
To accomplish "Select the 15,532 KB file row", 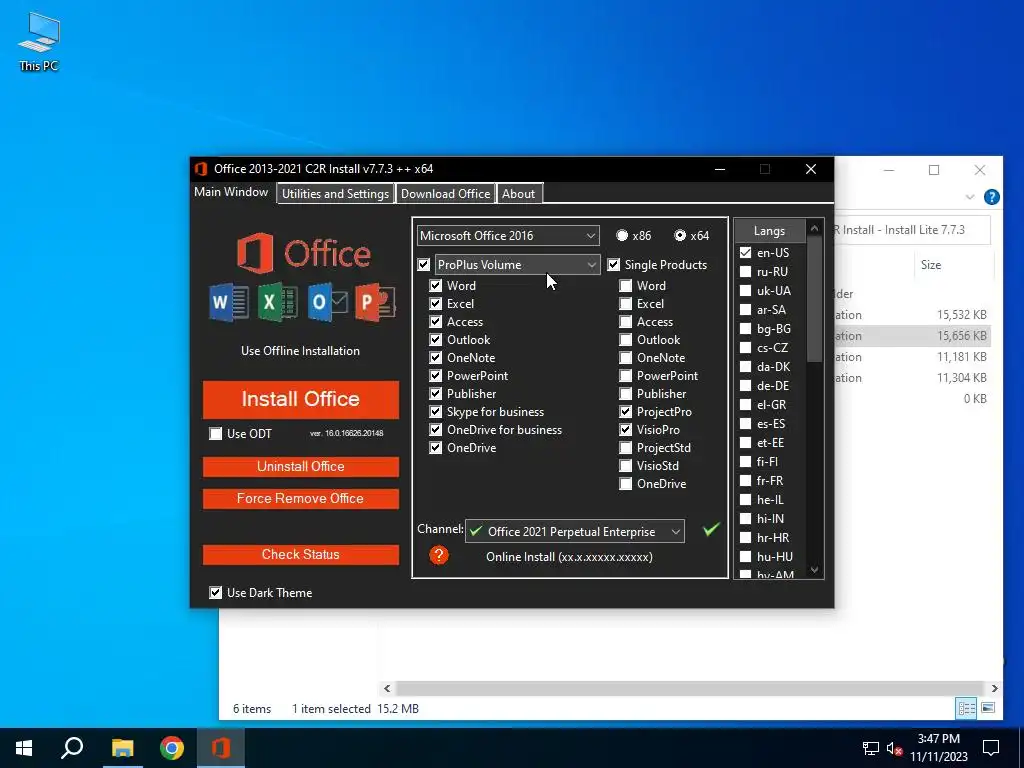I will pyautogui.click(x=912, y=315).
